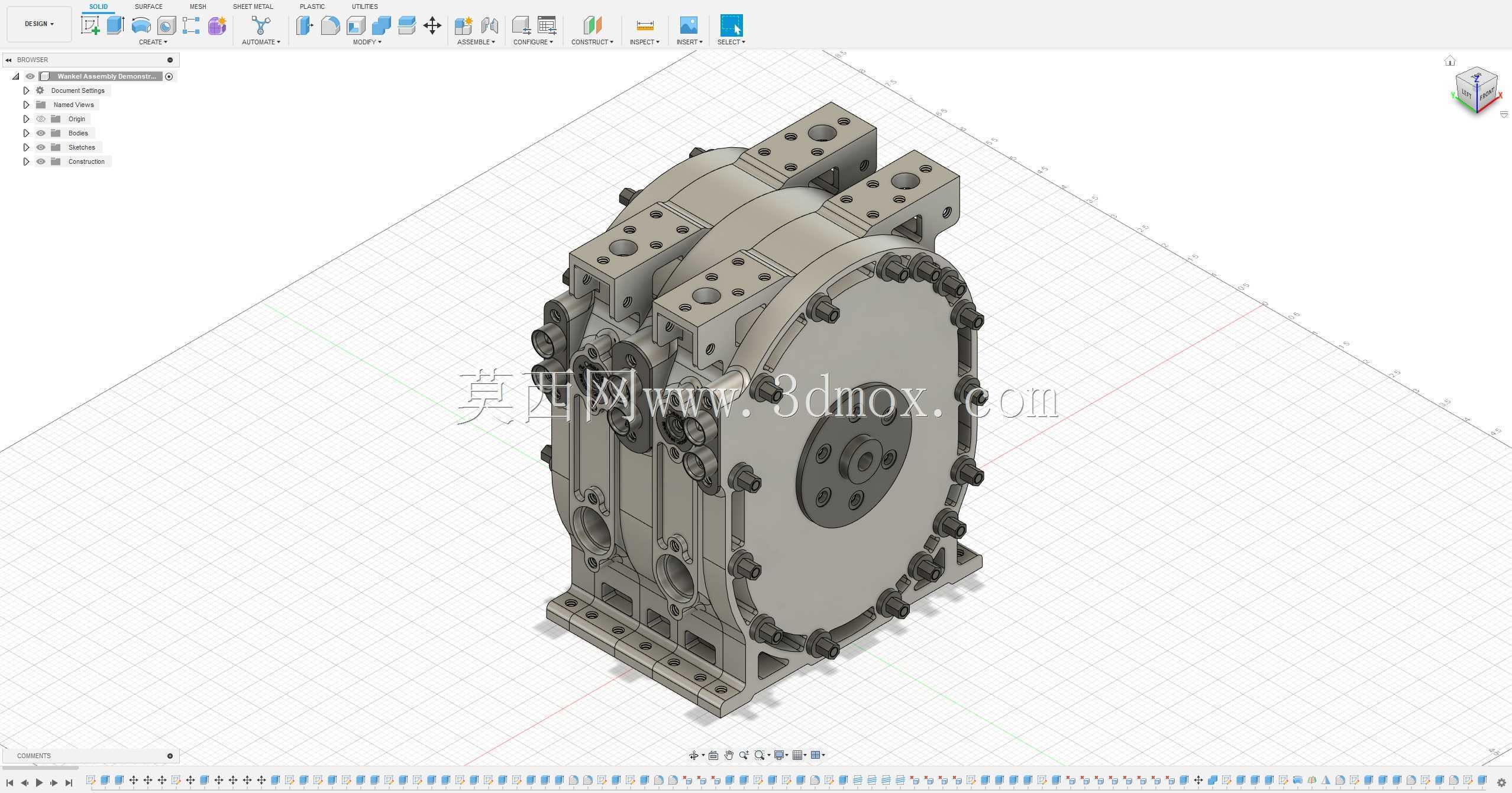This screenshot has height=793, width=1512.
Task: Click the Joint tool icon
Action: (x=489, y=25)
